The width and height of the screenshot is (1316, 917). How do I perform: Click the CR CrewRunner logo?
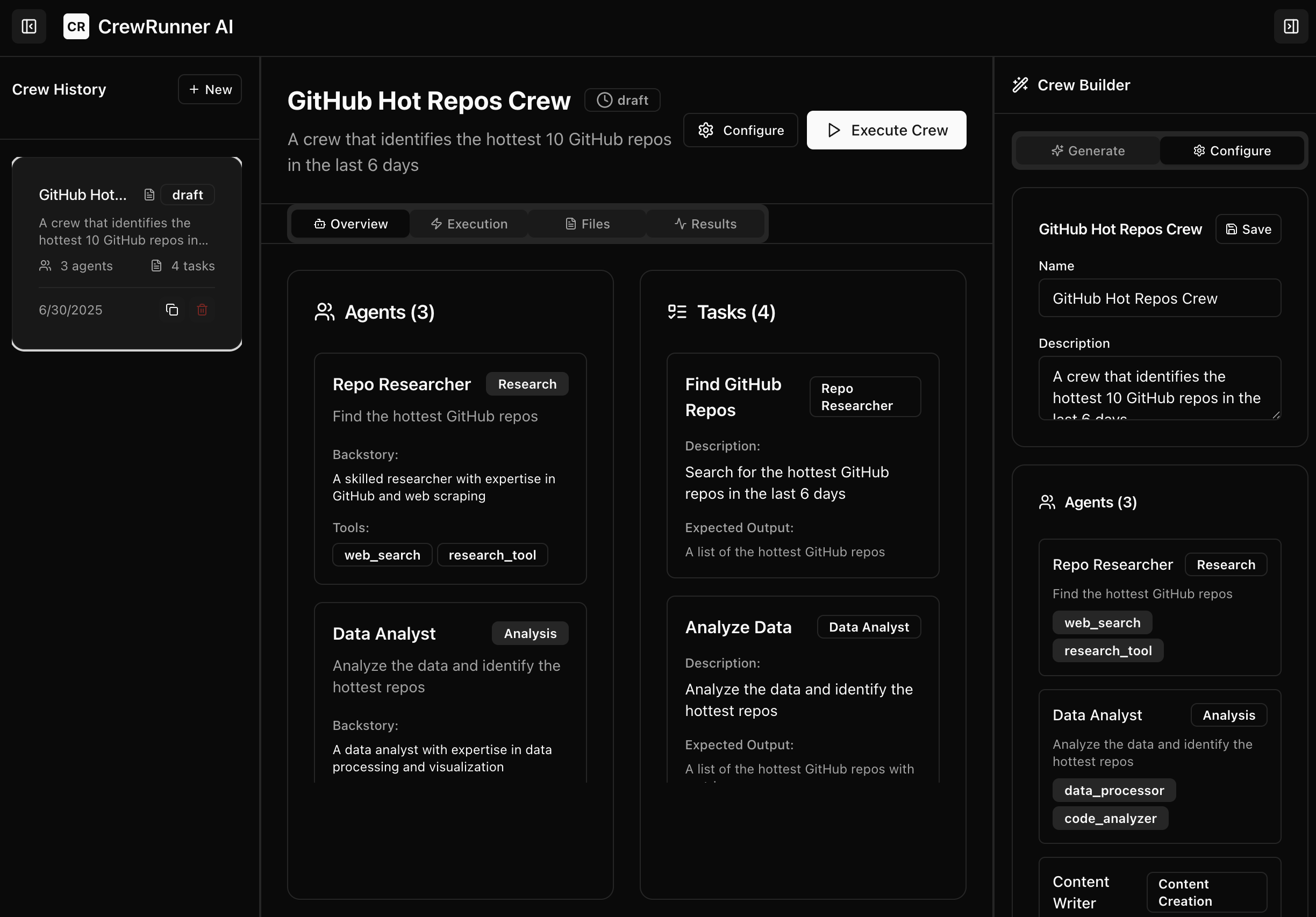coord(76,26)
